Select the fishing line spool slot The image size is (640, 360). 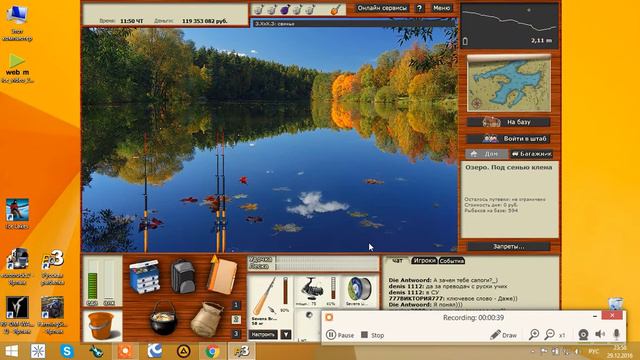pos(360,291)
